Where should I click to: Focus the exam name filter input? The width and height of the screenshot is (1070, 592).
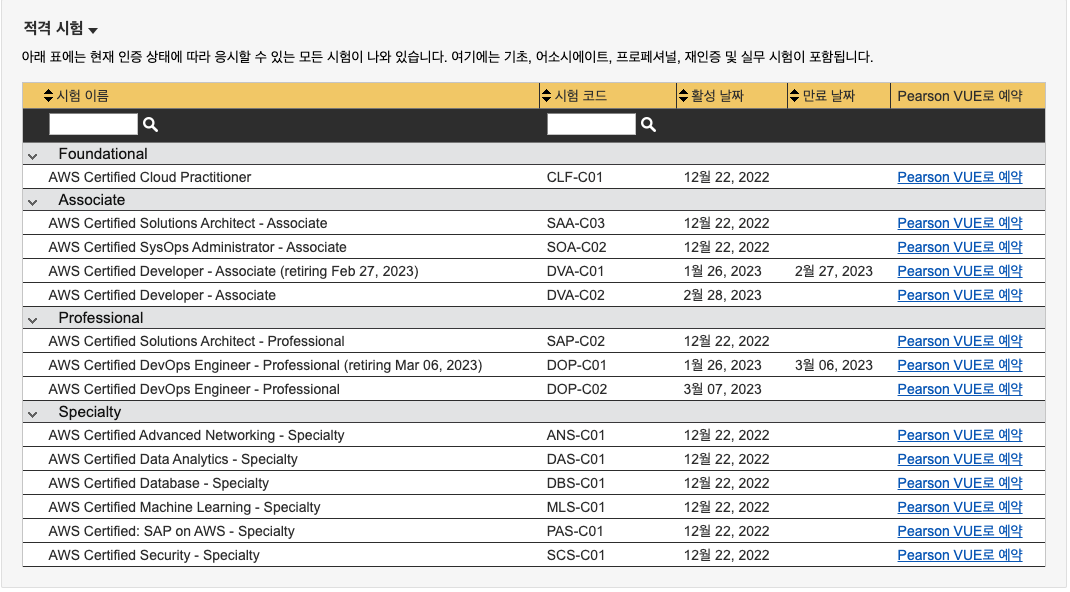pos(93,124)
